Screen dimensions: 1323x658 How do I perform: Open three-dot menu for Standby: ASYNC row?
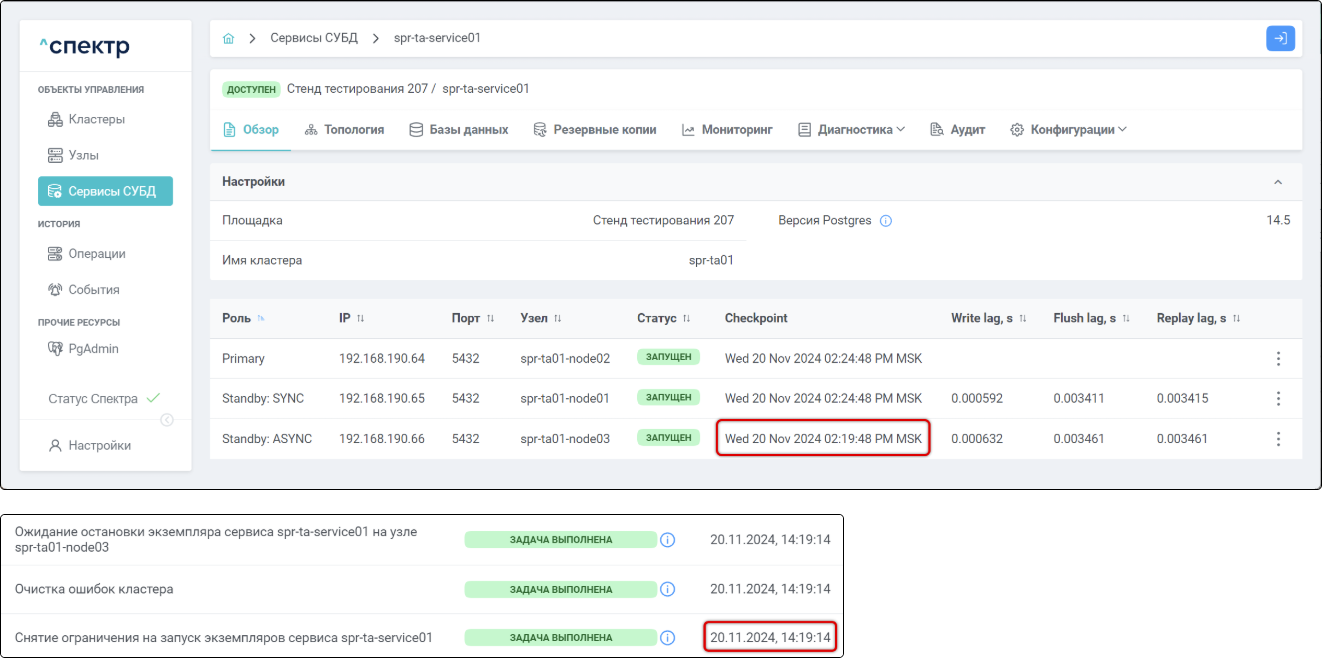pyautogui.click(x=1278, y=438)
